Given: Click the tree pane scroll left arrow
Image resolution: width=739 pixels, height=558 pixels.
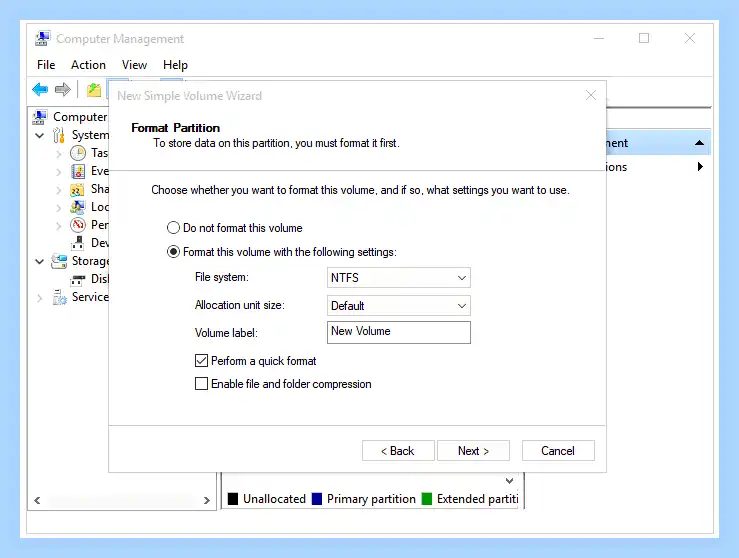Looking at the screenshot, I should pos(37,501).
